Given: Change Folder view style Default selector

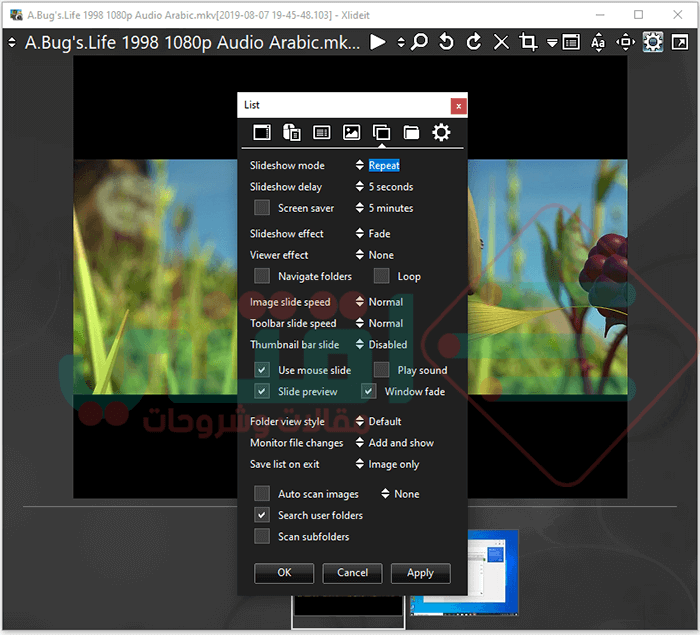Looking at the screenshot, I should 359,421.
